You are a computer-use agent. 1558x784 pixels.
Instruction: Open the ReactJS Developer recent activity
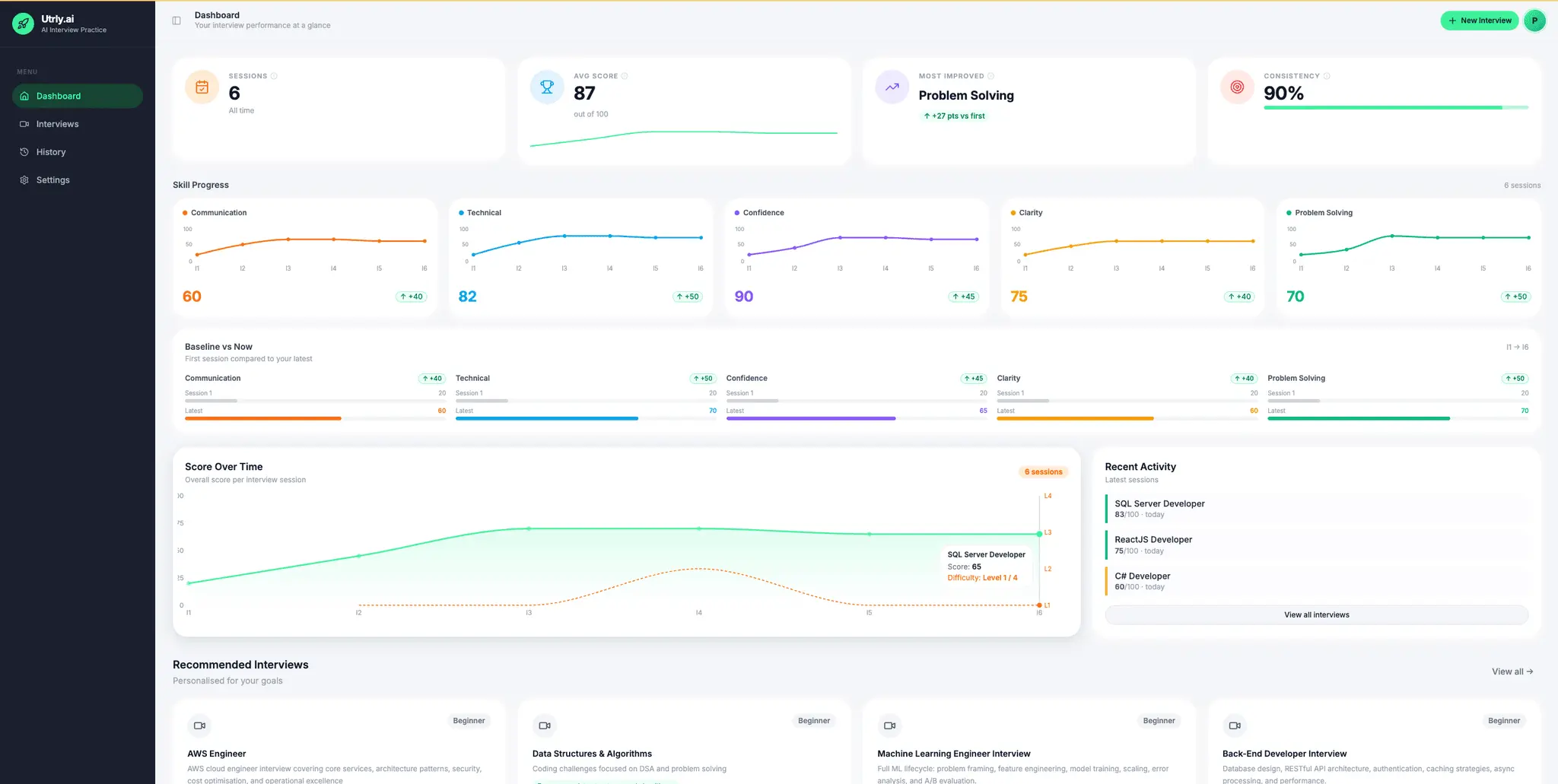tap(1316, 545)
